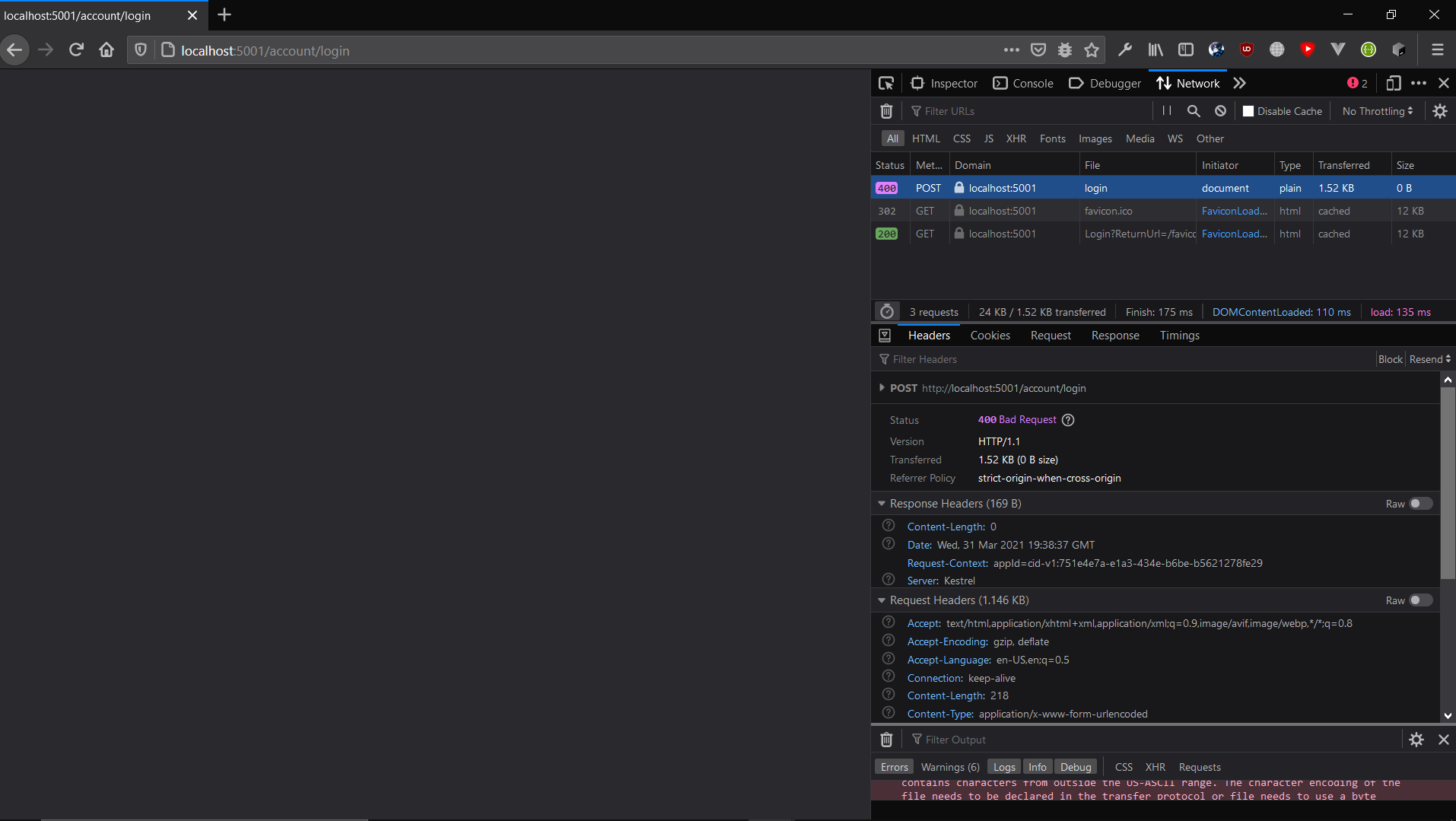Expand the POST login request details
The image size is (1456, 821).
882,388
